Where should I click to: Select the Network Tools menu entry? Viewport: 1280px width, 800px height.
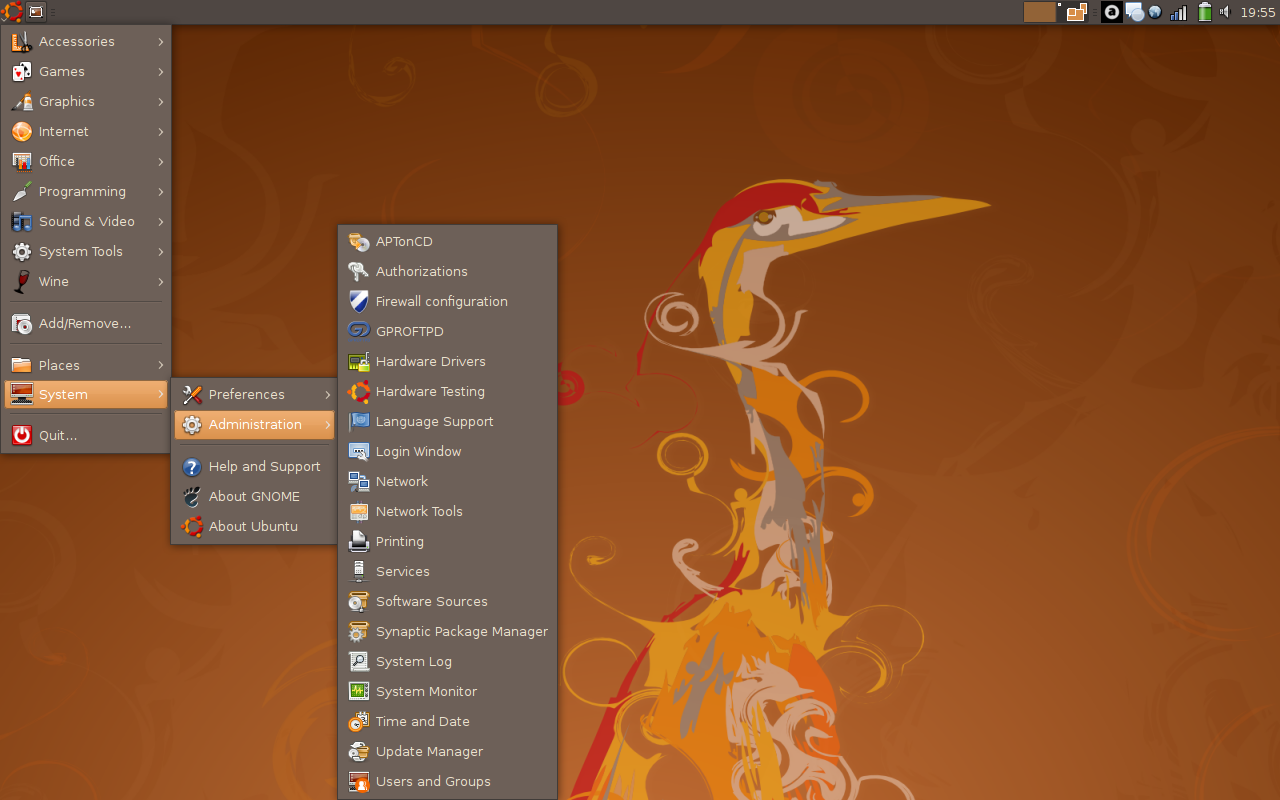click(419, 511)
